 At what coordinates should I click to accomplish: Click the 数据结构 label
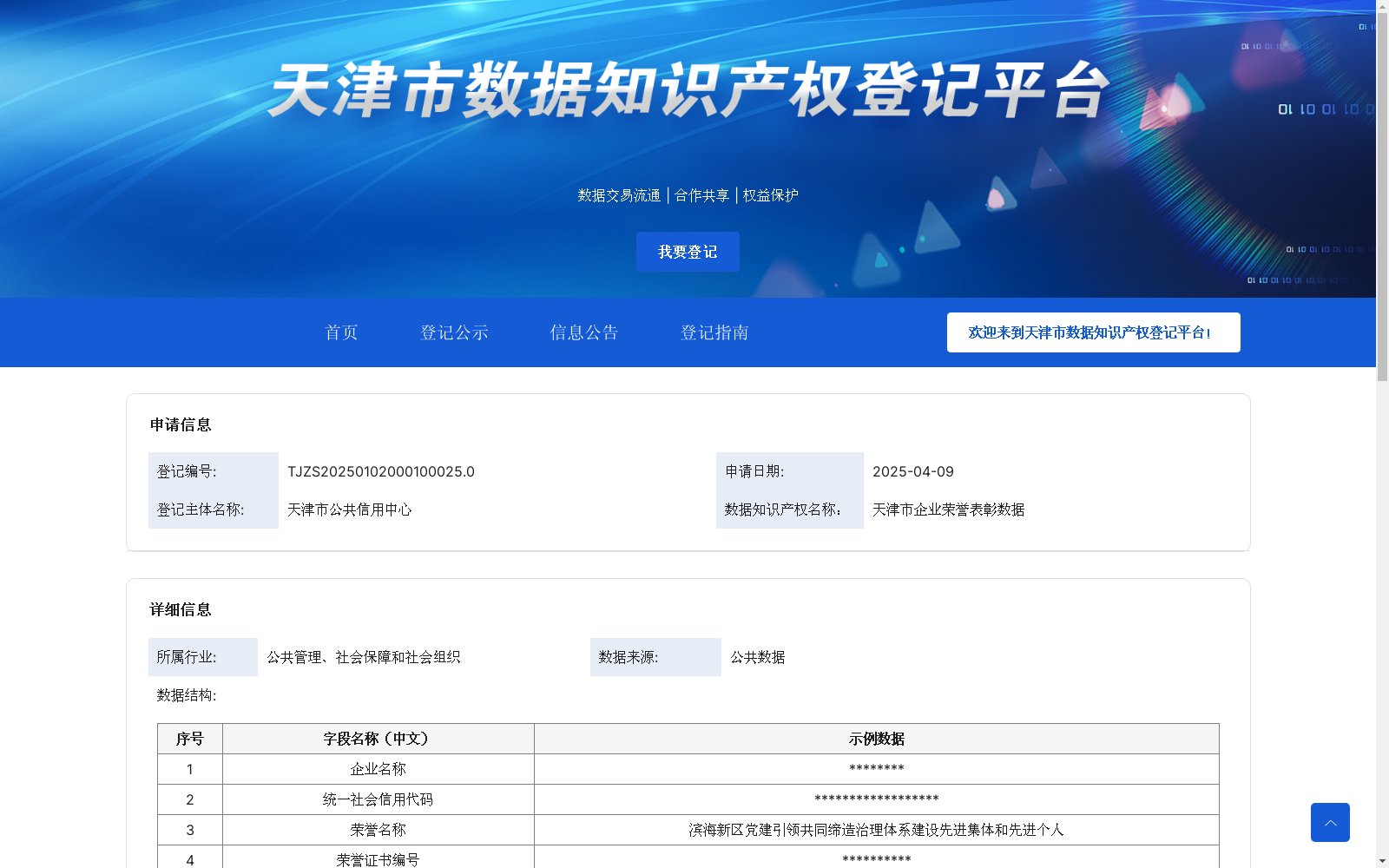coord(187,695)
